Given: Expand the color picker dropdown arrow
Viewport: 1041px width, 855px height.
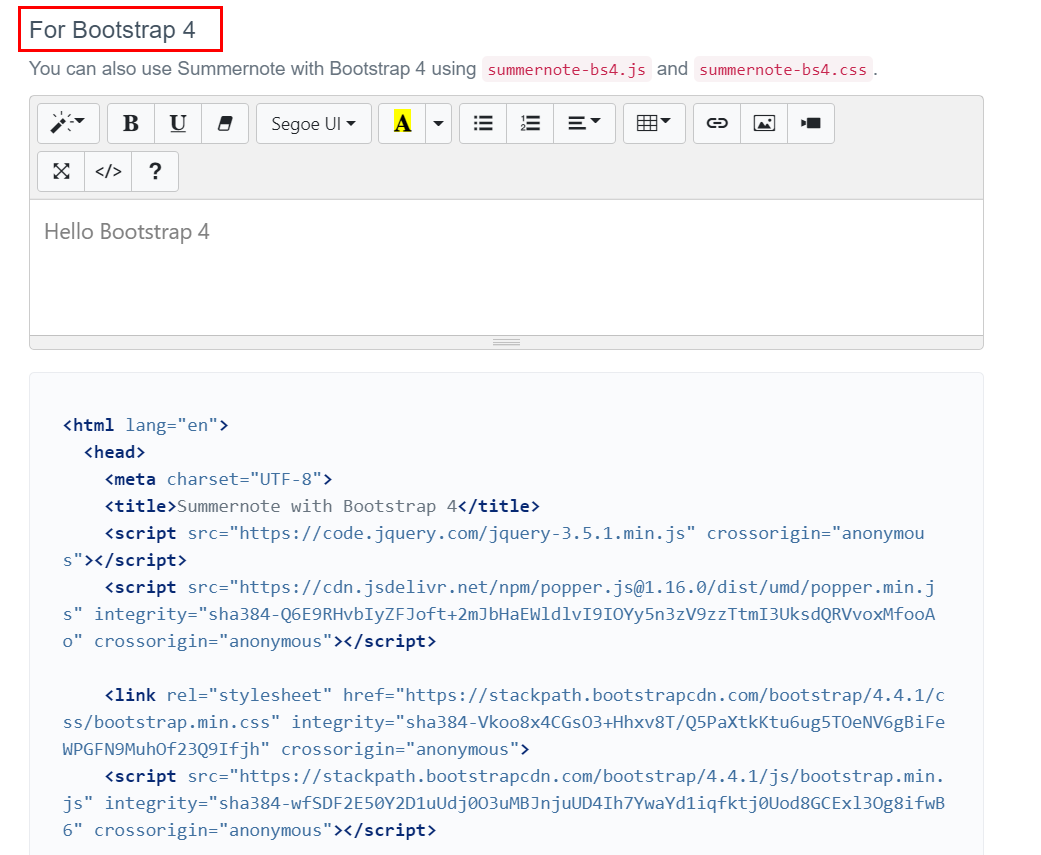Looking at the screenshot, I should (x=438, y=123).
